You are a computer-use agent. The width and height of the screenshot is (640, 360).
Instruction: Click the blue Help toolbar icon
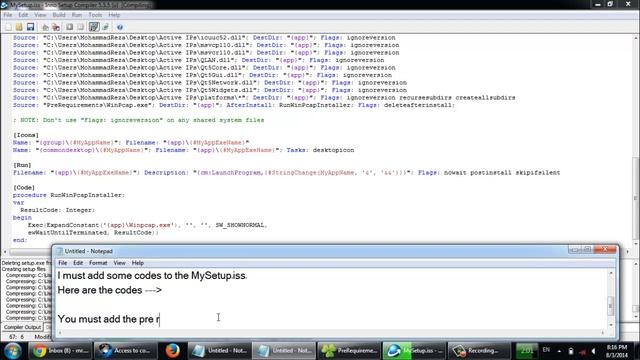coord(120,27)
